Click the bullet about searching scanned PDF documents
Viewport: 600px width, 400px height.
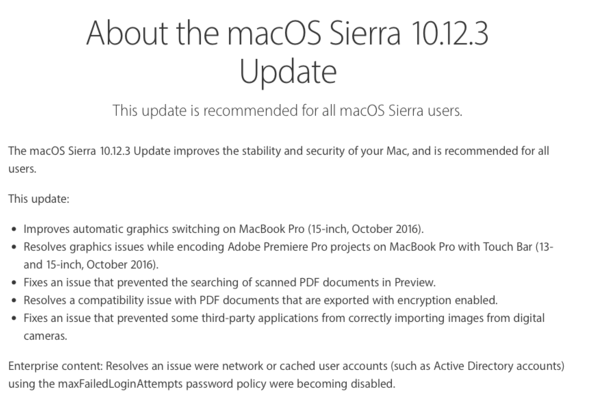[x=230, y=283]
